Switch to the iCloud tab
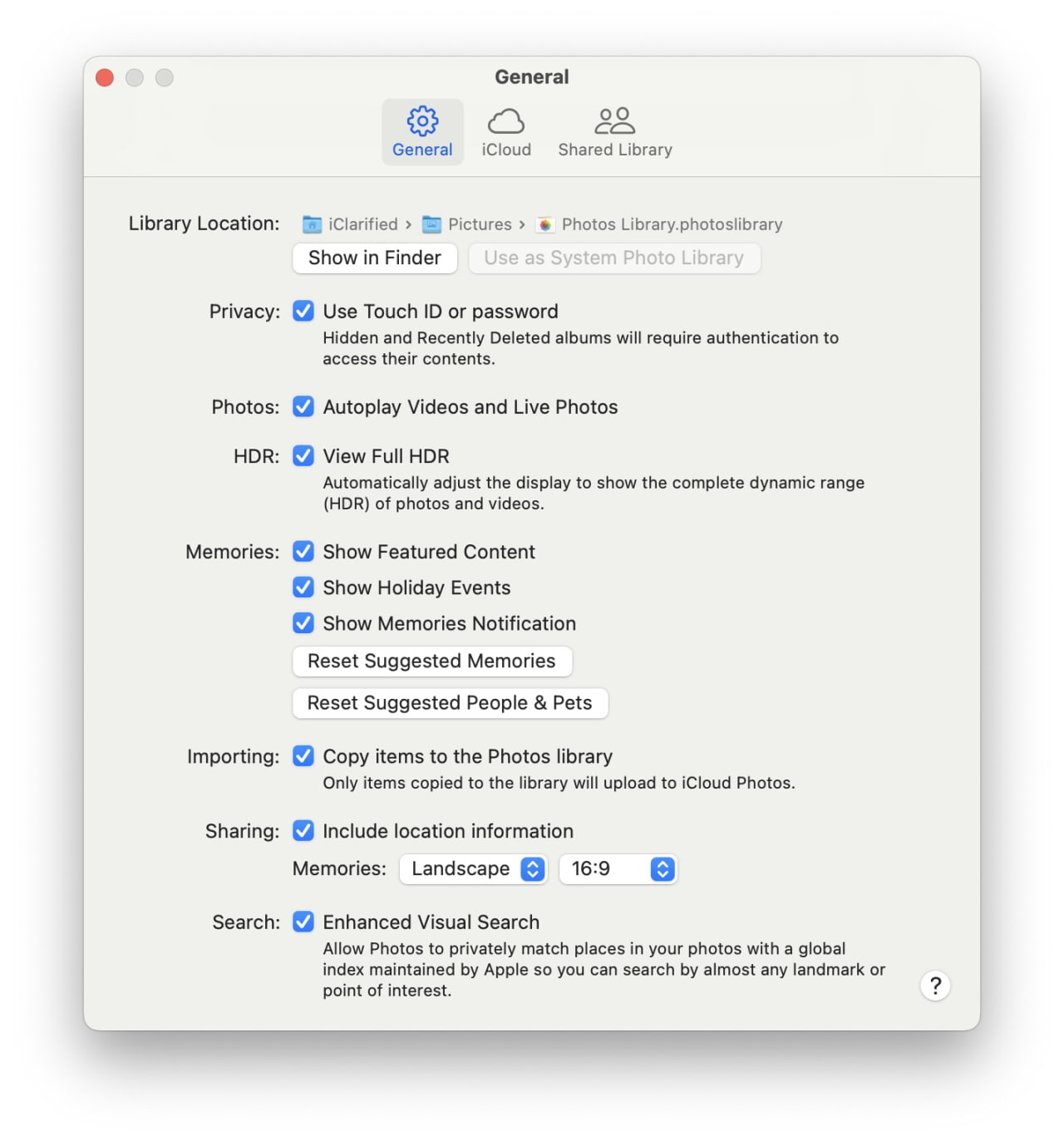Screen dimensions: 1064x1141 (506, 131)
